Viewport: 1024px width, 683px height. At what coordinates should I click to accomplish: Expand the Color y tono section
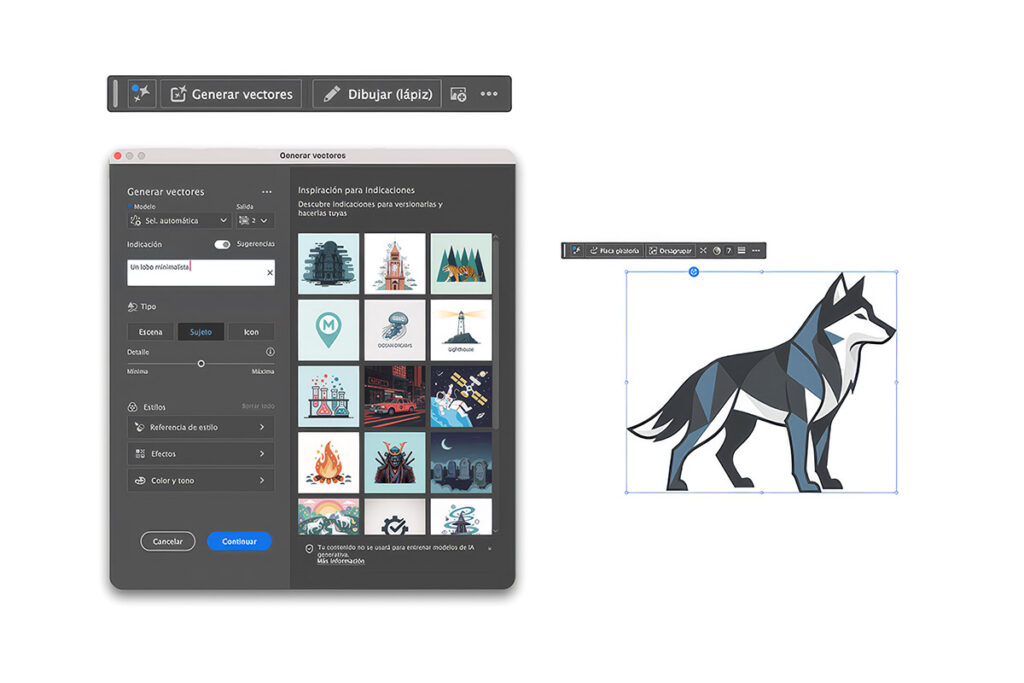[x=200, y=481]
